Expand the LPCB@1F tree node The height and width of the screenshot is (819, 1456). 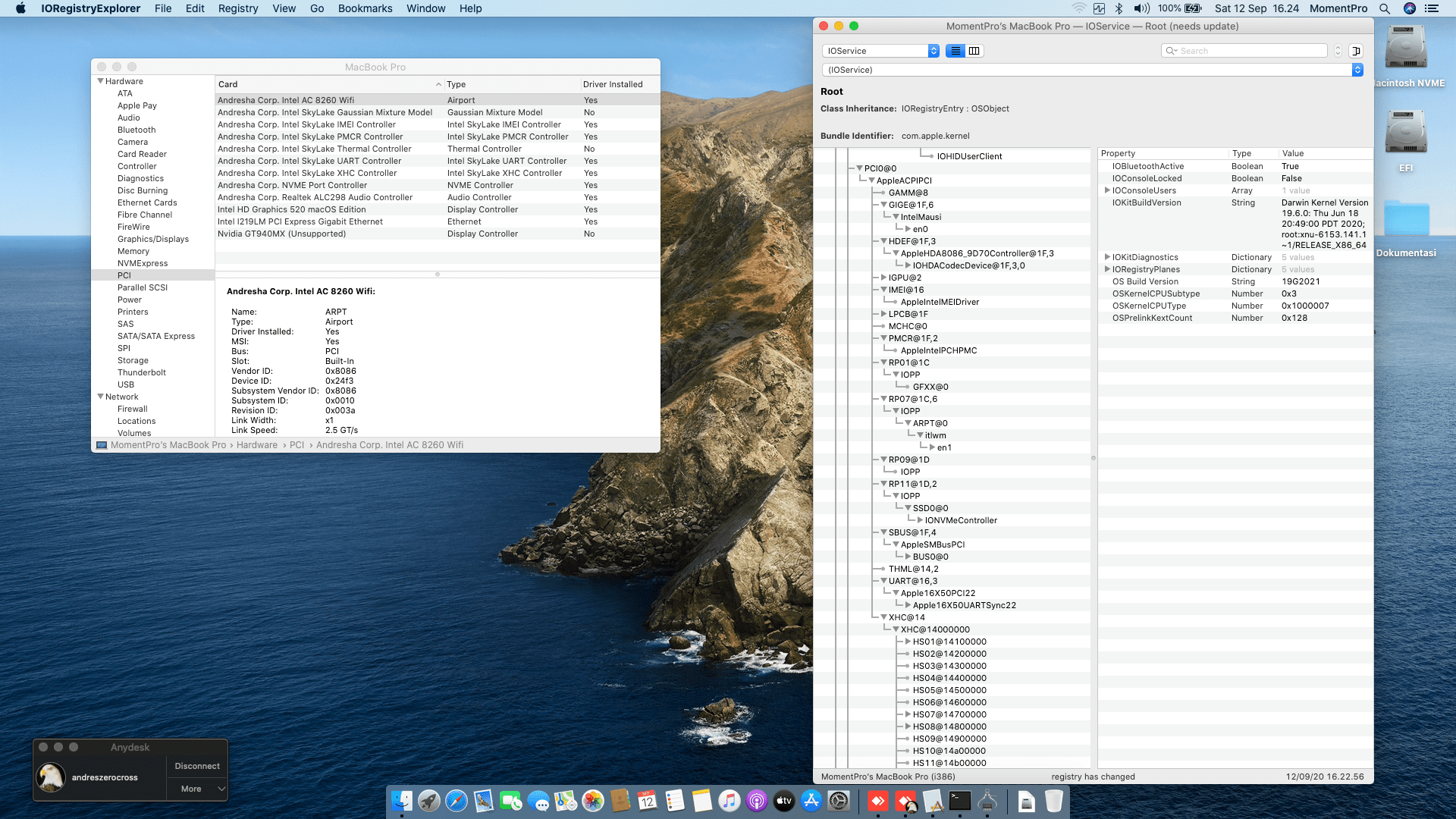point(883,314)
